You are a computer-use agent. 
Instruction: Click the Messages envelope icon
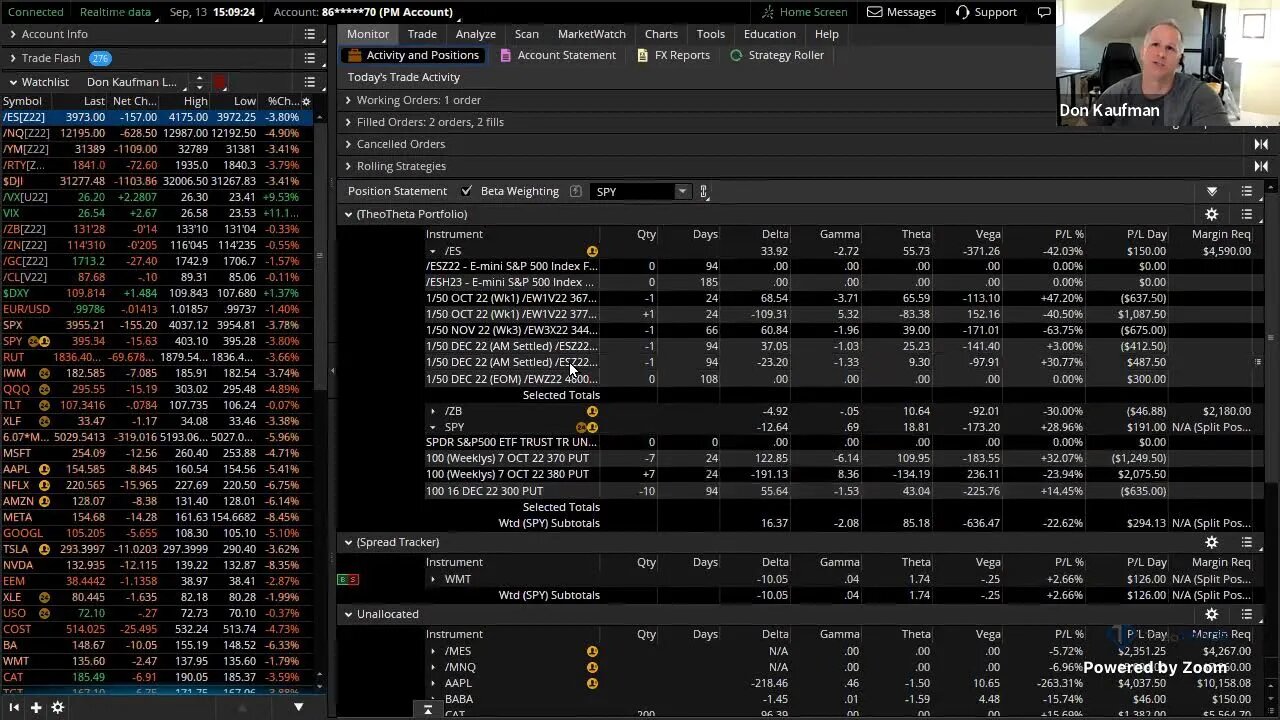click(x=875, y=12)
